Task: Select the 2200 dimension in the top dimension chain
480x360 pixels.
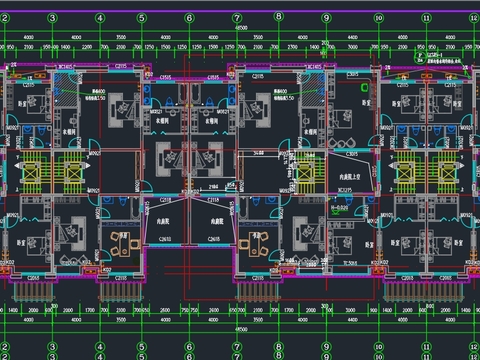Action: pyautogui.click(x=87, y=47)
